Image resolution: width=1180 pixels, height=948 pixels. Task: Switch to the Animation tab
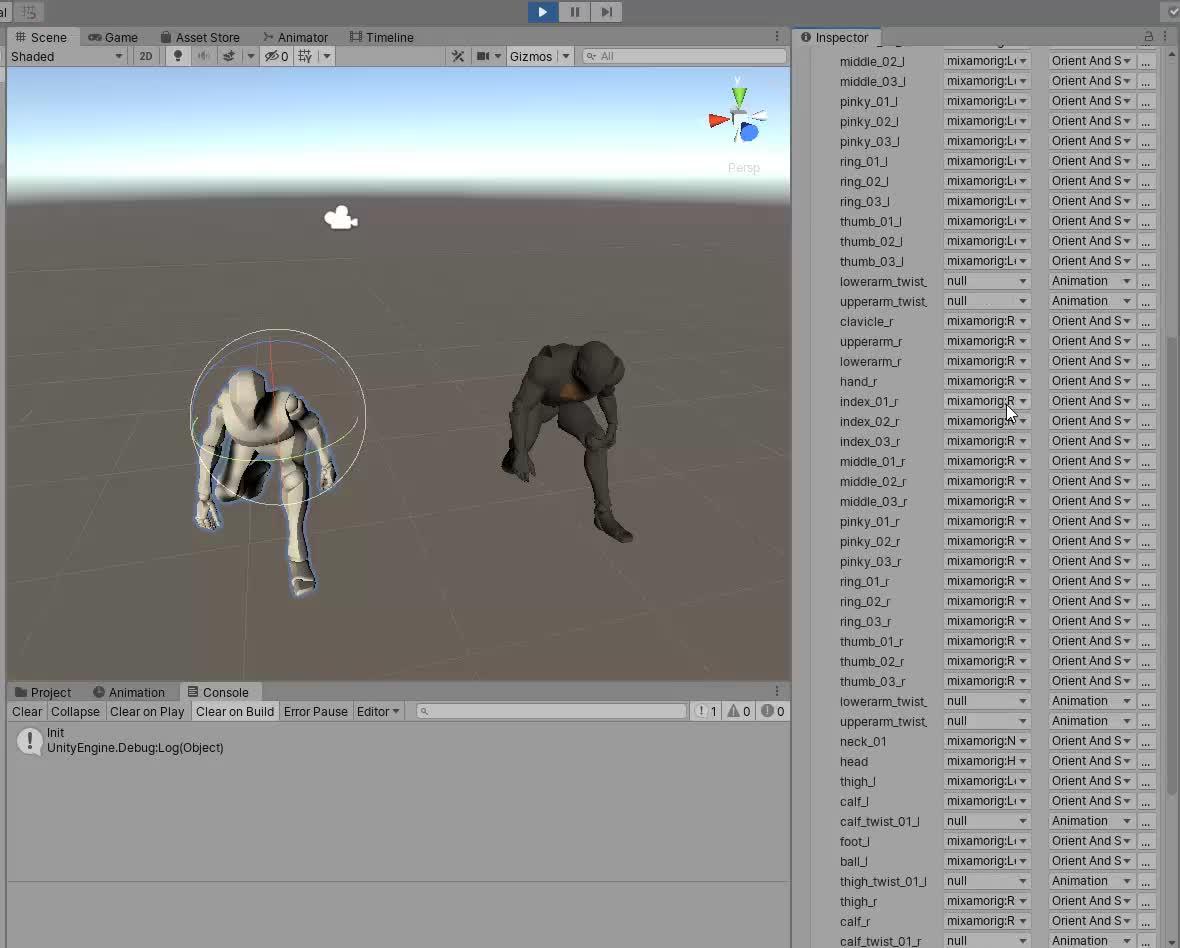[129, 692]
